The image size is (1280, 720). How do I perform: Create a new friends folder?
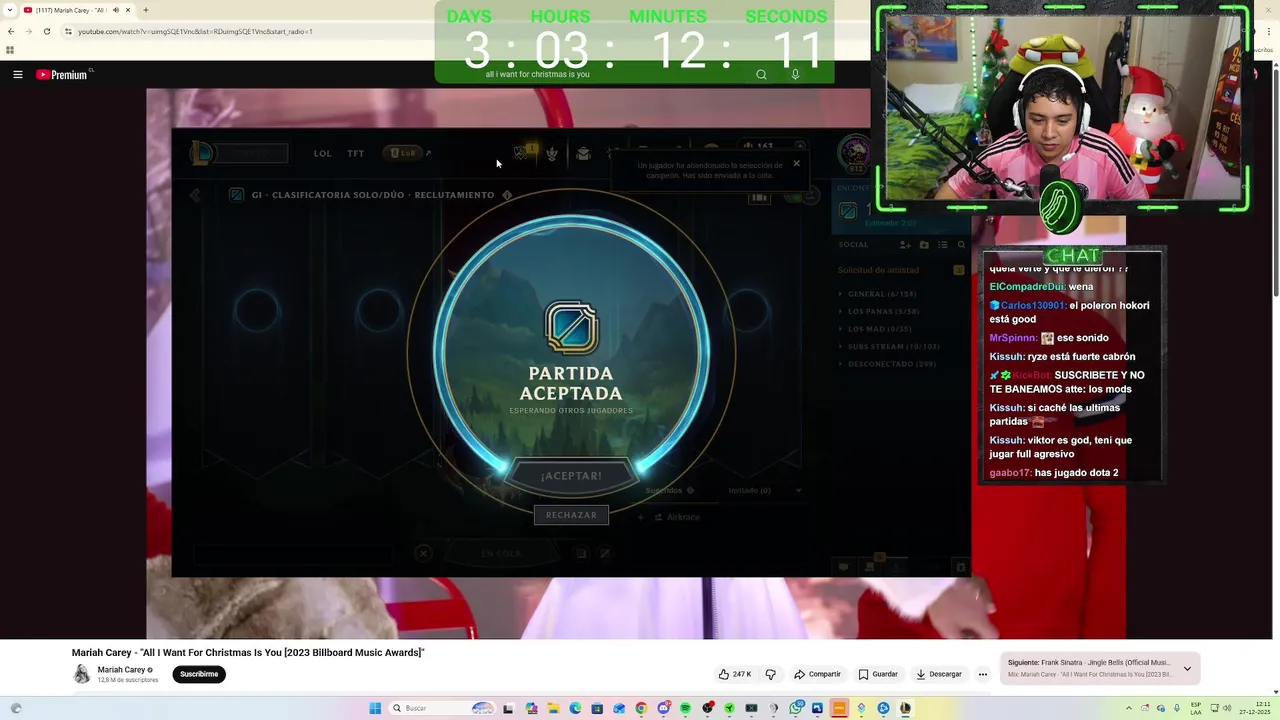point(924,245)
